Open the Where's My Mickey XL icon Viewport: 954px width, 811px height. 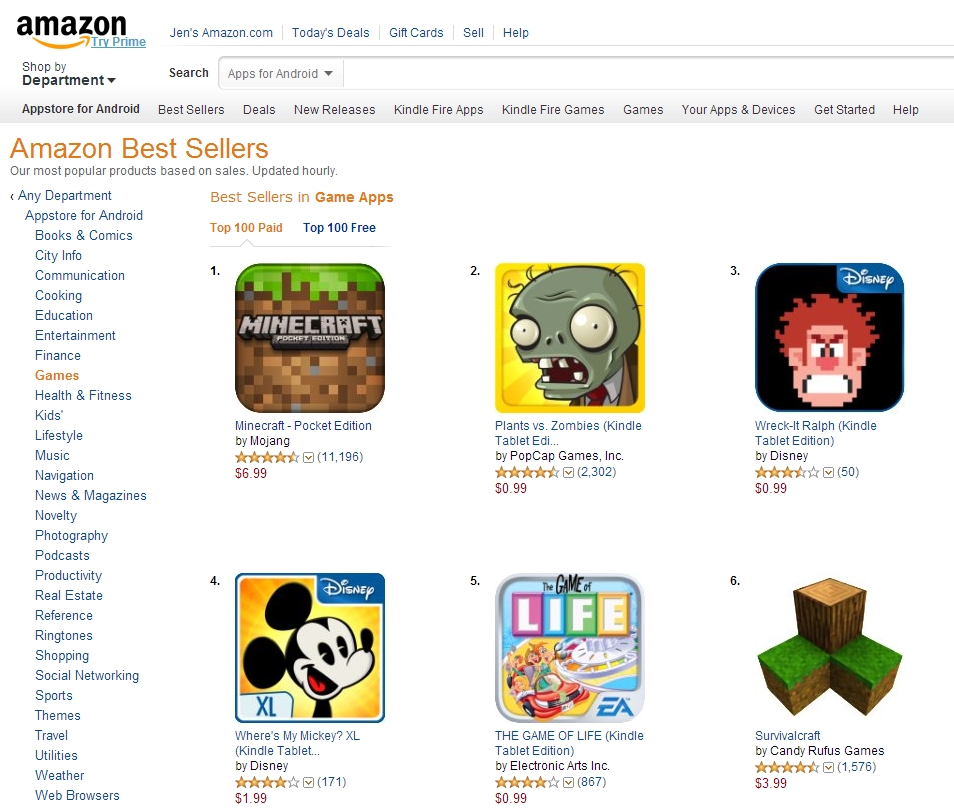pos(310,648)
